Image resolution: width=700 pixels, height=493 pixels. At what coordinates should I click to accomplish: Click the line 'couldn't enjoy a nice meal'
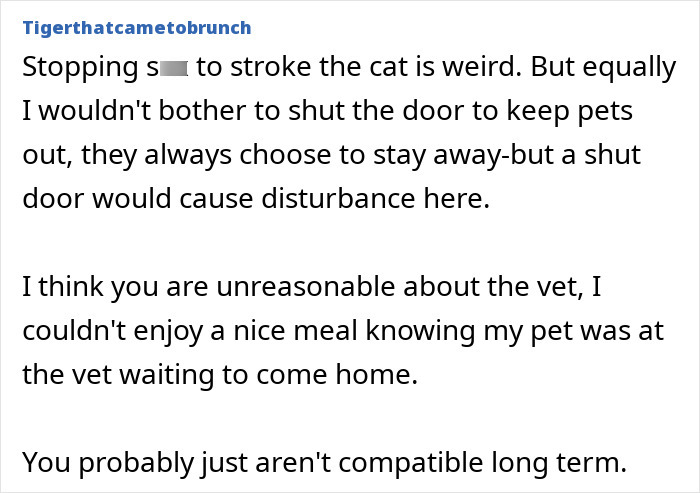pyautogui.click(x=343, y=332)
